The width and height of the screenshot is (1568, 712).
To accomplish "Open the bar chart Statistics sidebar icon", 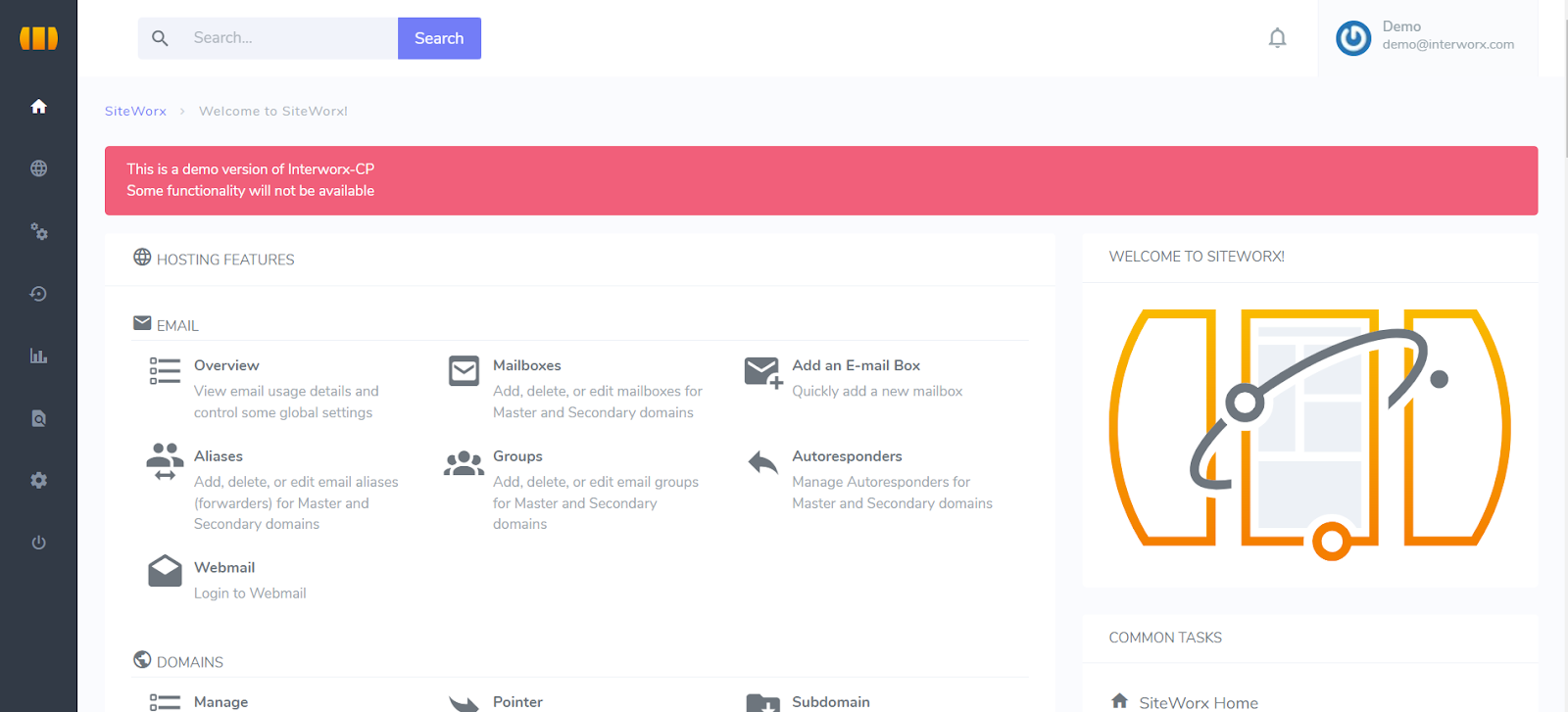I will pos(38,356).
